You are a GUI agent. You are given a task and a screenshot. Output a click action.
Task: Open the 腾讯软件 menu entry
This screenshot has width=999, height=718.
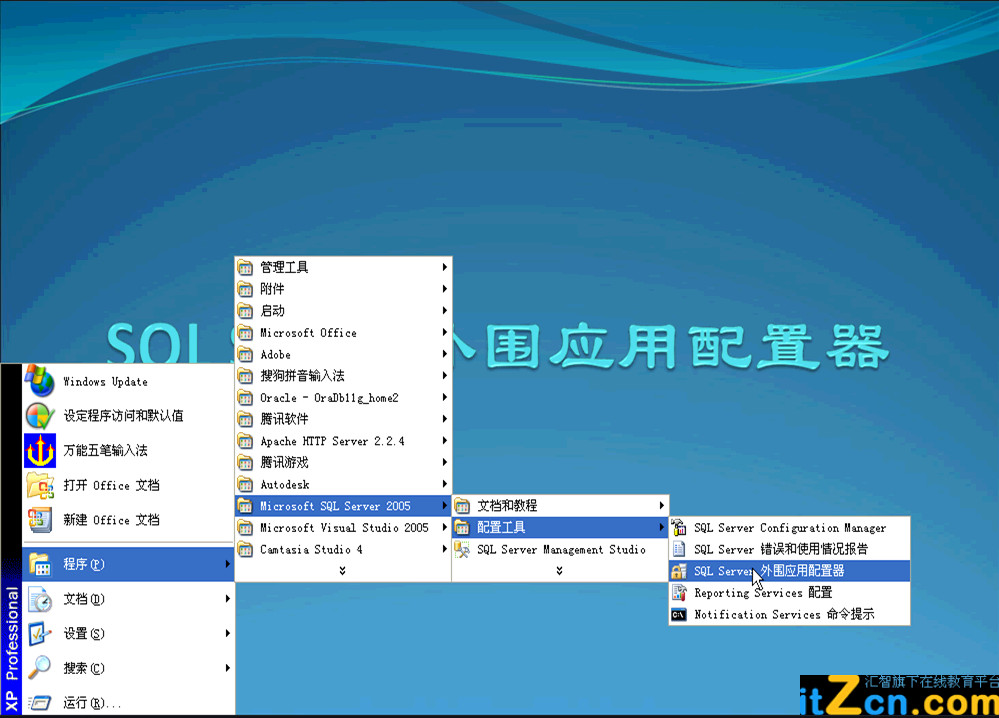tap(343, 419)
